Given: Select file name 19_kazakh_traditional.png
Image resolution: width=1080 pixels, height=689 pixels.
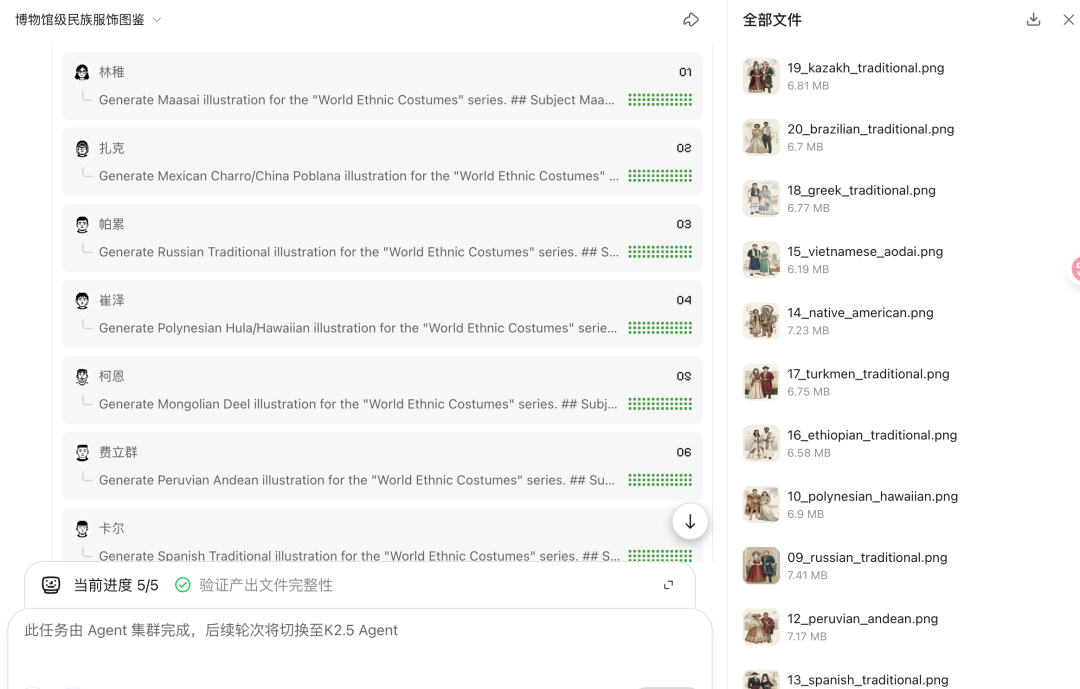Looking at the screenshot, I should coord(866,68).
